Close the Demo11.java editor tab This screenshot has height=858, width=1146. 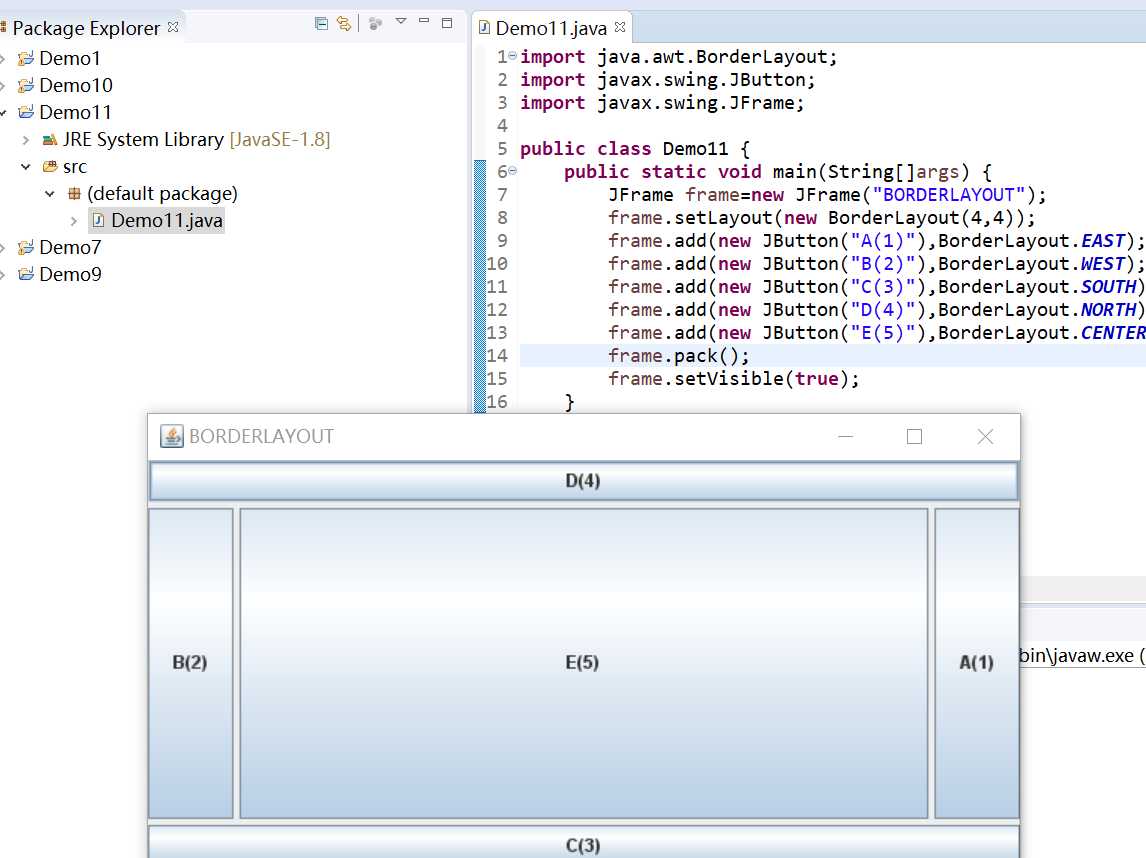620,27
